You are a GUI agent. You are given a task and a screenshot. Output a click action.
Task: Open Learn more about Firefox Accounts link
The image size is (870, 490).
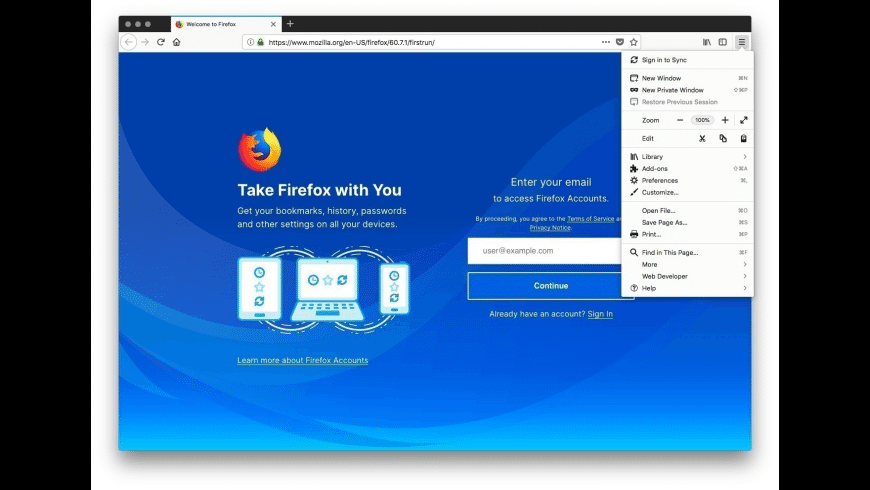(x=302, y=360)
